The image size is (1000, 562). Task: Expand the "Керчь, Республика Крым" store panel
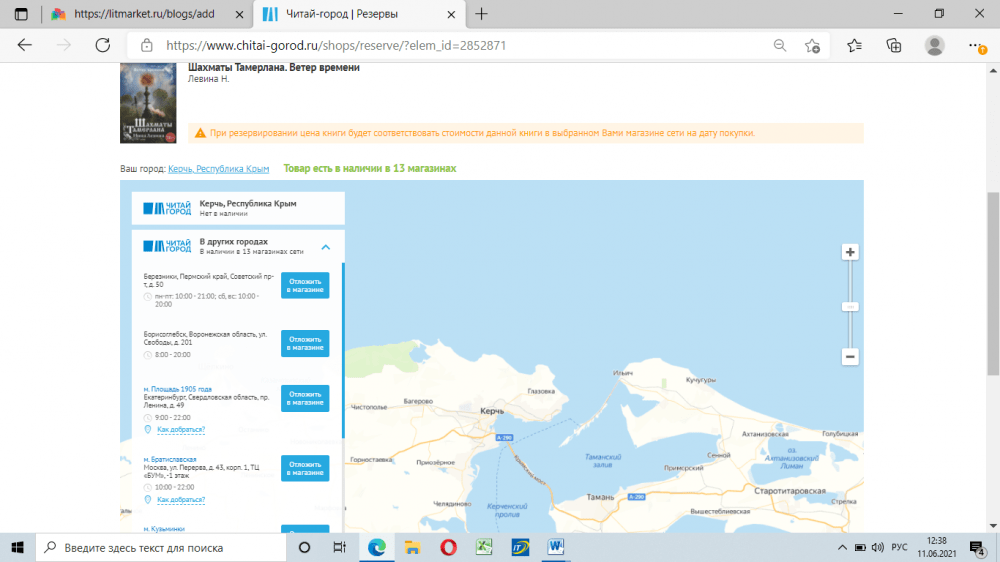point(238,208)
